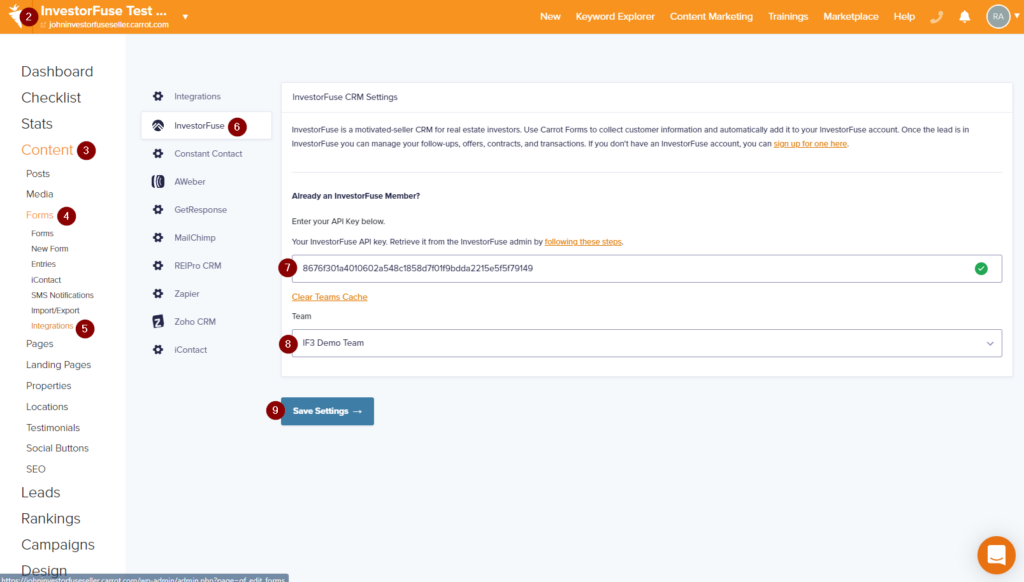
Task: Open the Team dropdown showing IF3 Demo Team
Action: click(x=647, y=343)
